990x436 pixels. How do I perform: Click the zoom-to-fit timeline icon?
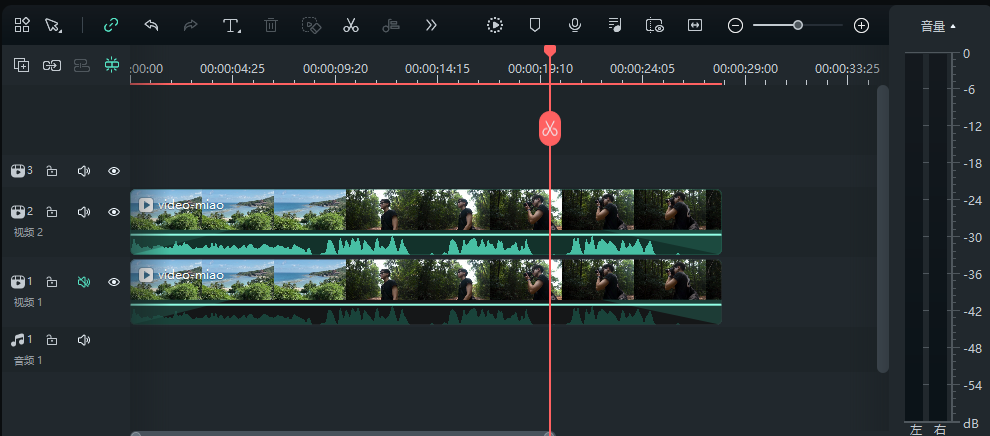(x=694, y=25)
